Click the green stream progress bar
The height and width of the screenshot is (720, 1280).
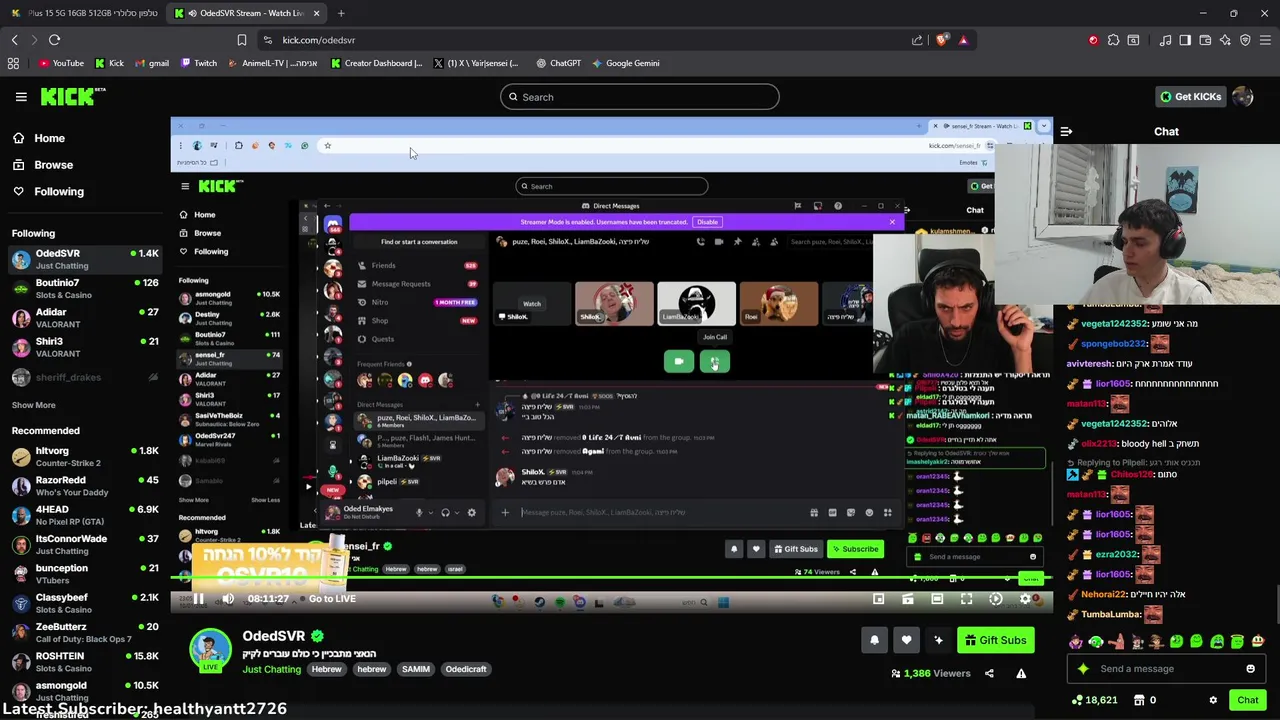coord(611,578)
